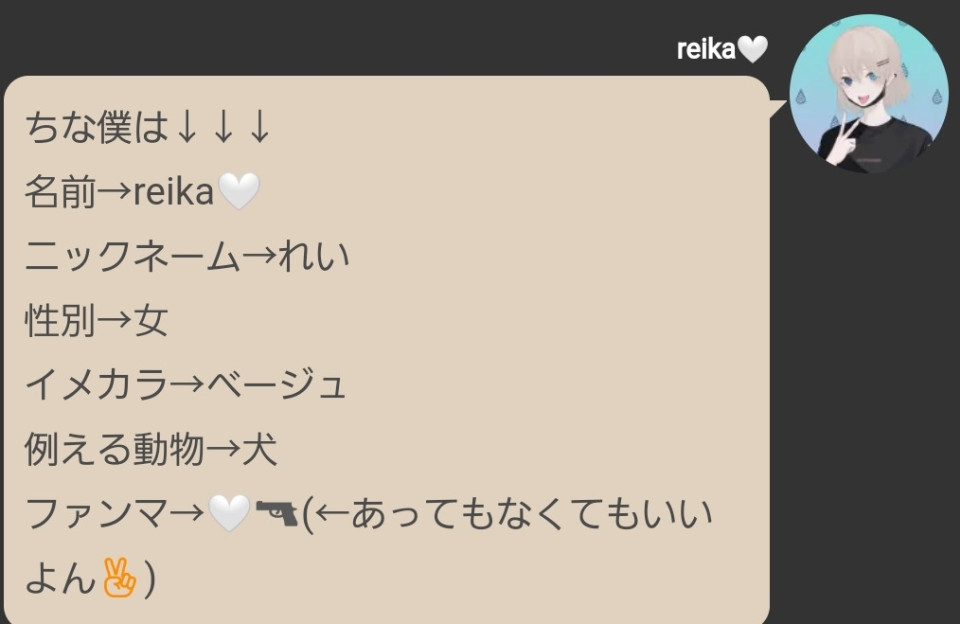Click the 性別→女 line
Viewport: 960px width, 624px height.
[x=96, y=320]
